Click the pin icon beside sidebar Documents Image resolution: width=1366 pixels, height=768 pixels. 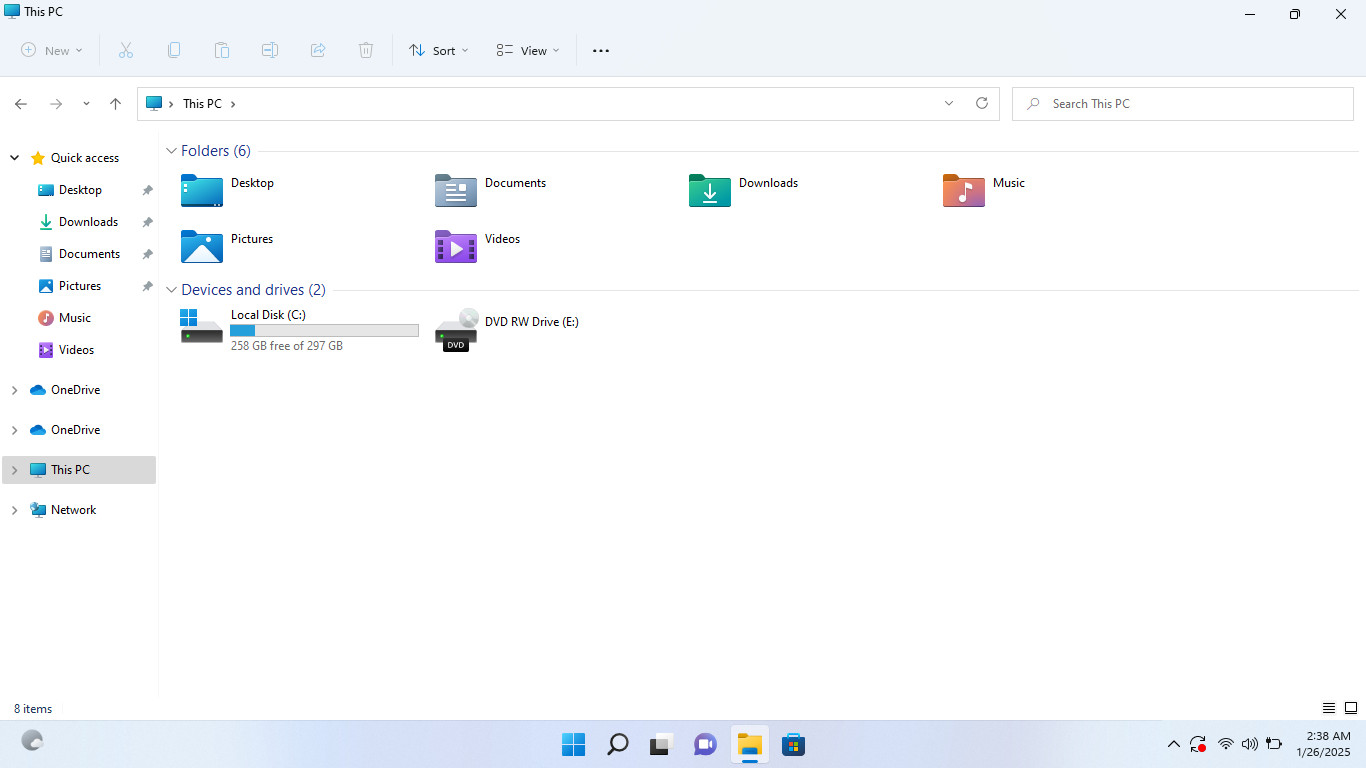click(147, 254)
